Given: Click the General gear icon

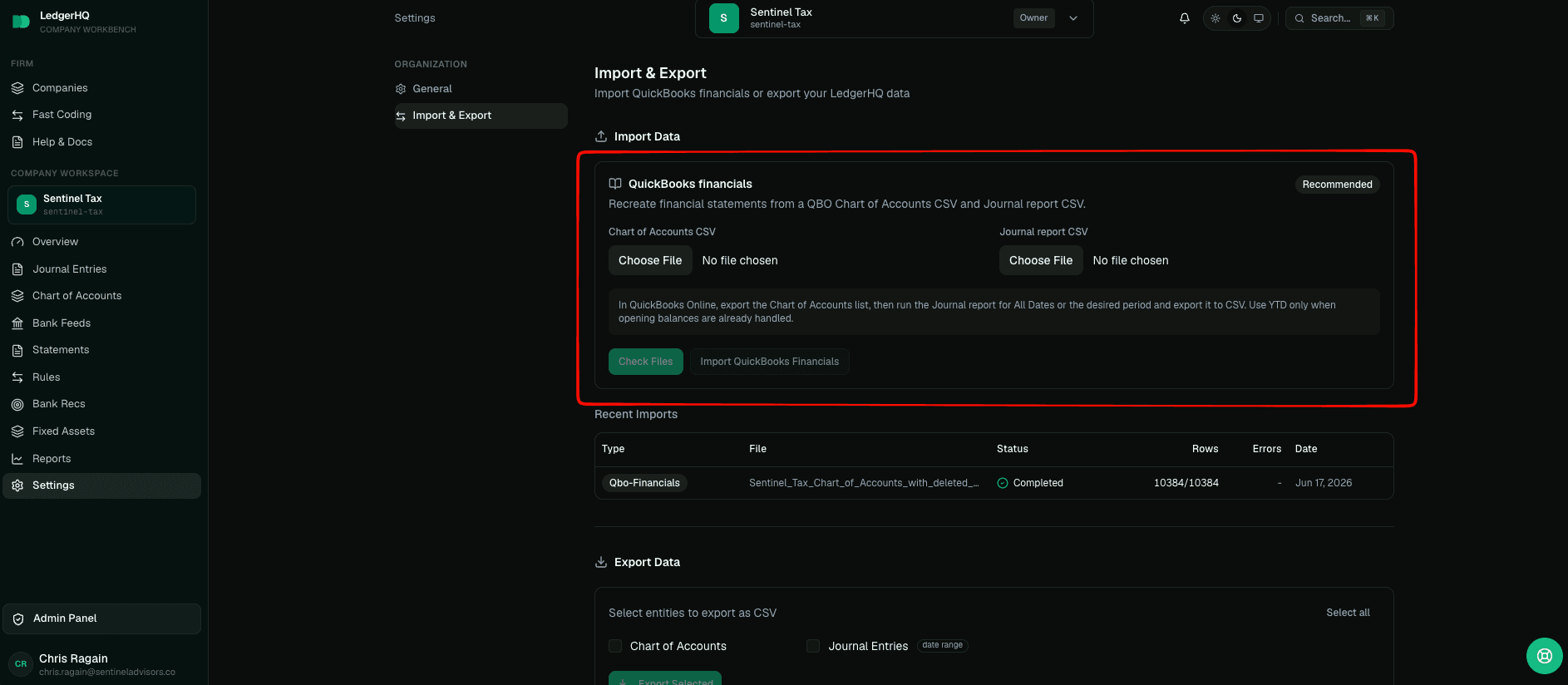Looking at the screenshot, I should pos(401,89).
